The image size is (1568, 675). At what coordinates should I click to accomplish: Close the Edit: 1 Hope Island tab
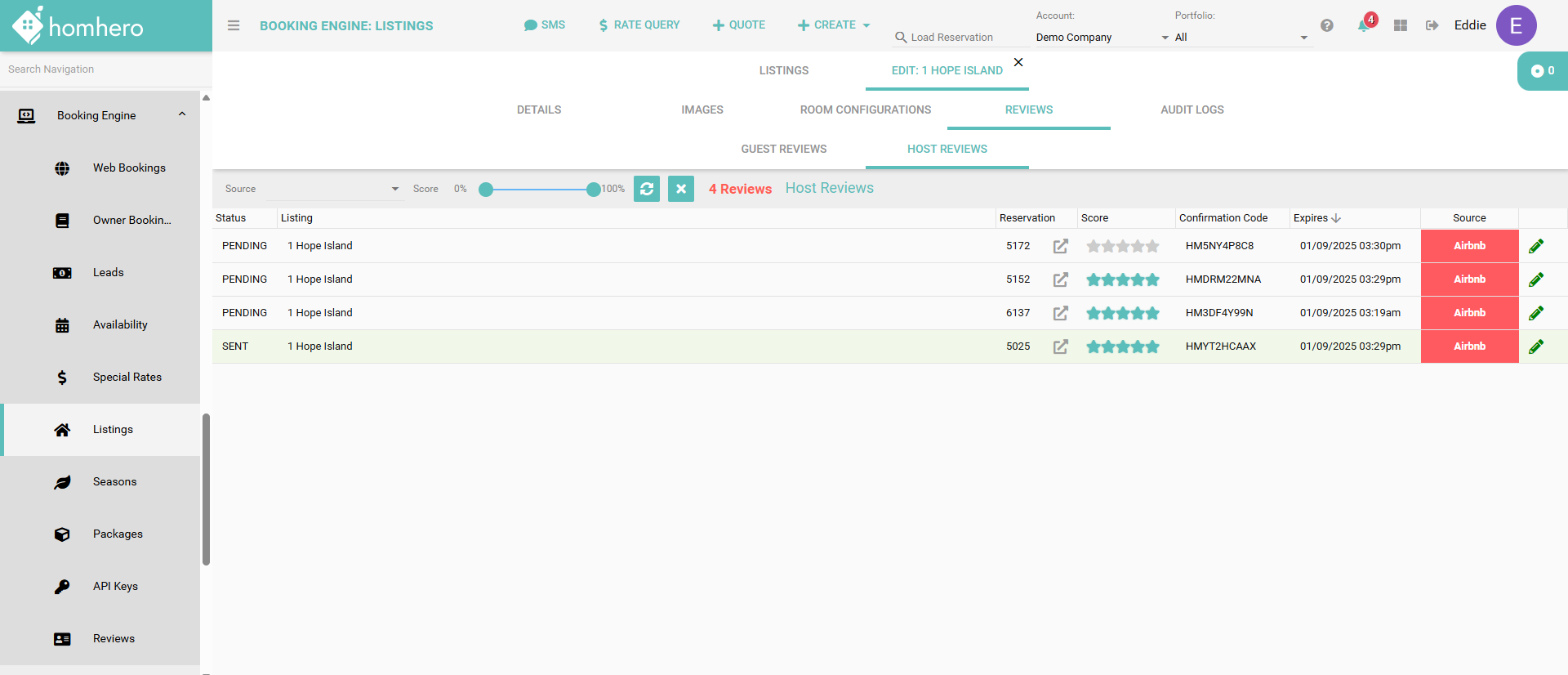pos(1018,62)
